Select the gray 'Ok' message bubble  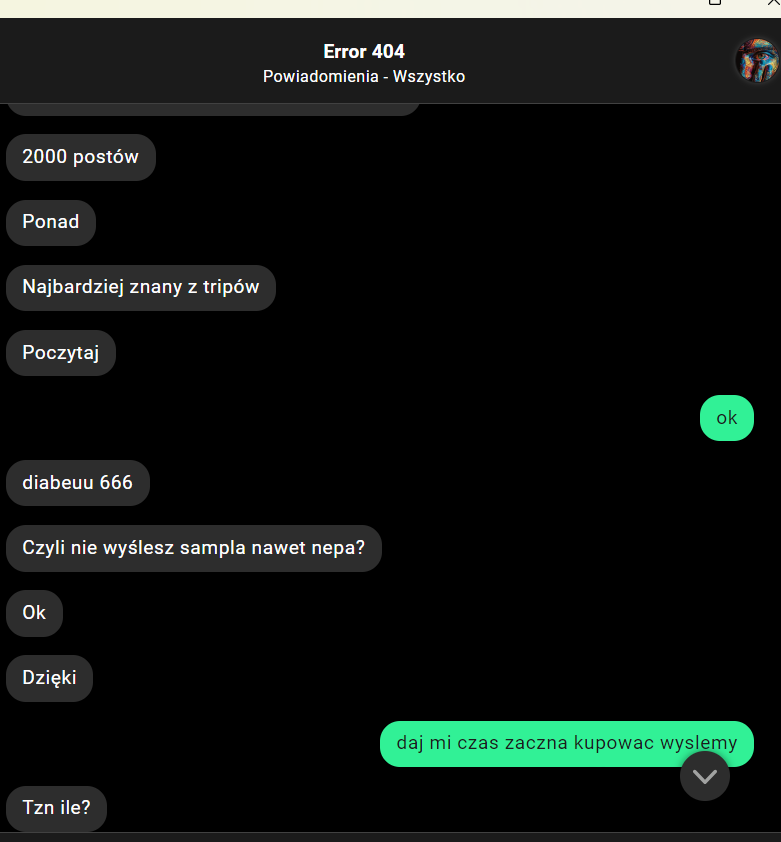(34, 613)
